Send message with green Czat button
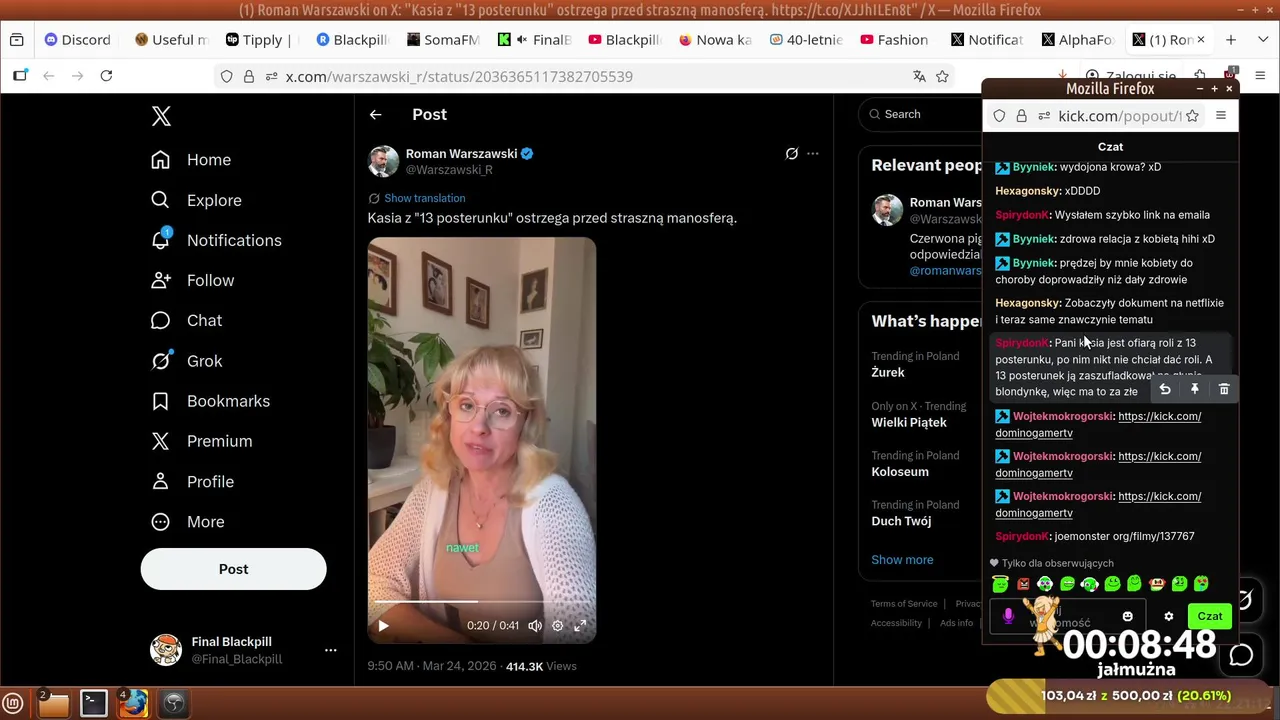This screenshot has height=720, width=1280. click(1210, 616)
